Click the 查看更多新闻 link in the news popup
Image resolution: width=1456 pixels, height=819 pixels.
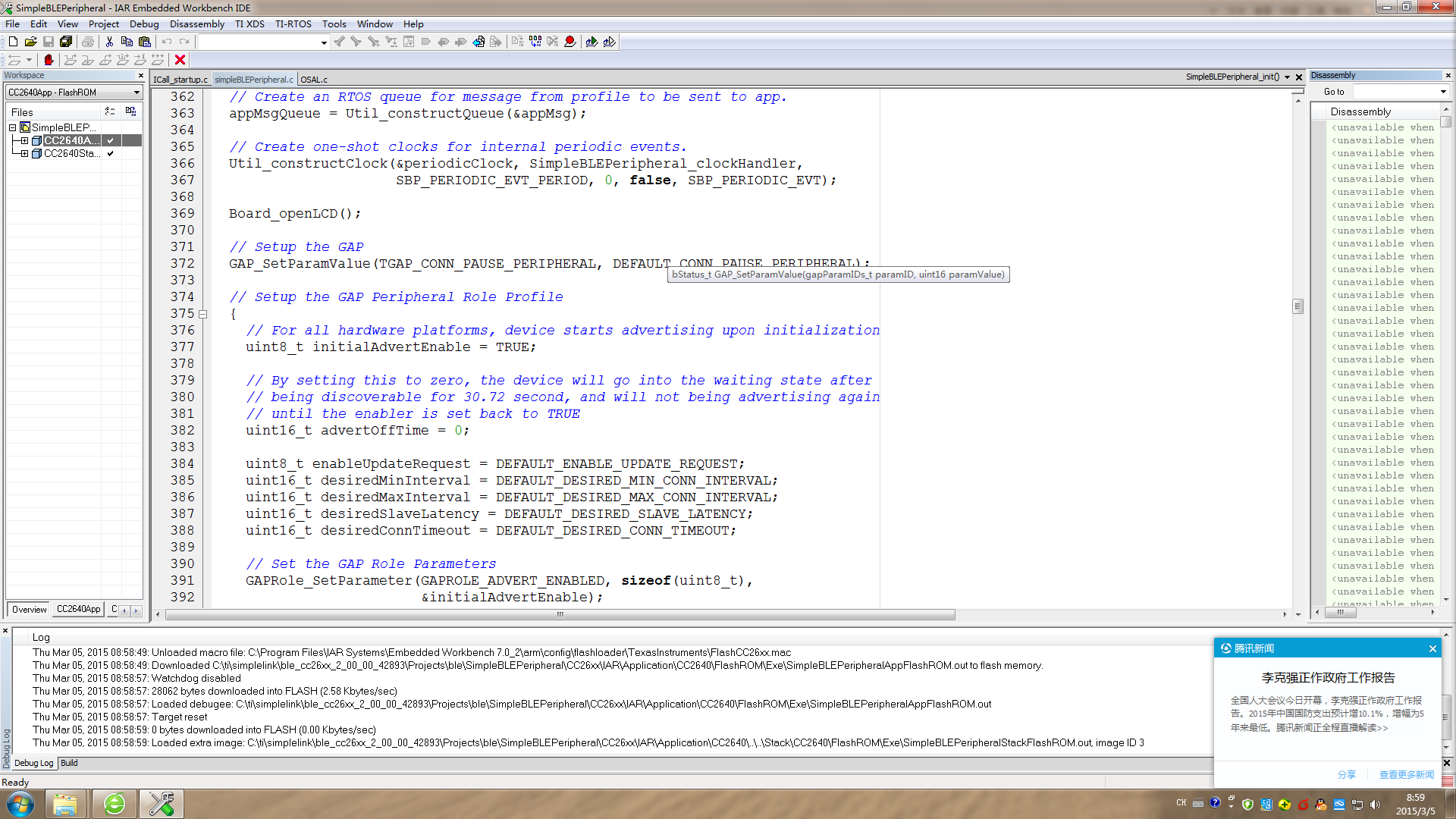point(1406,774)
